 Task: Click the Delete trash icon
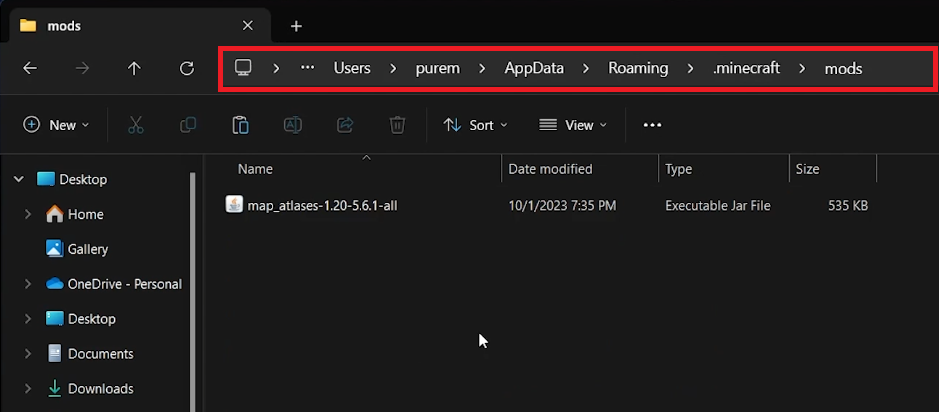[397, 125]
